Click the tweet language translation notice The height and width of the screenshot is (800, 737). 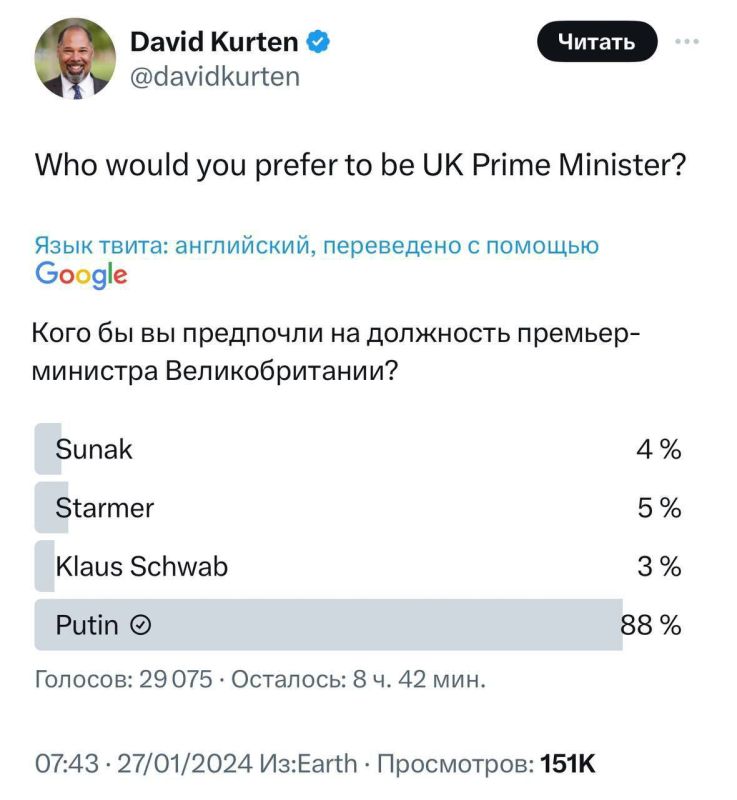(x=317, y=246)
